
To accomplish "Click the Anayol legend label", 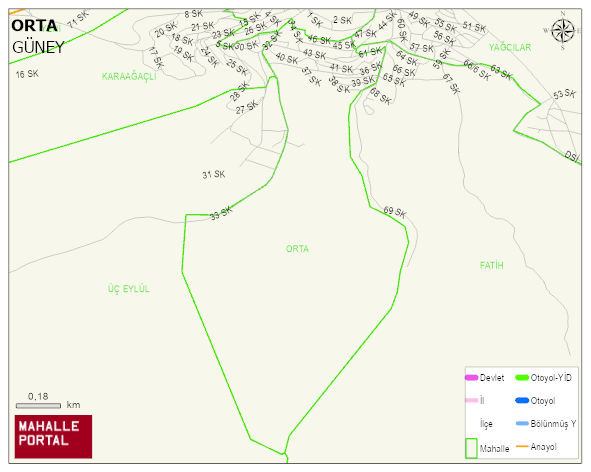I will pos(544,447).
